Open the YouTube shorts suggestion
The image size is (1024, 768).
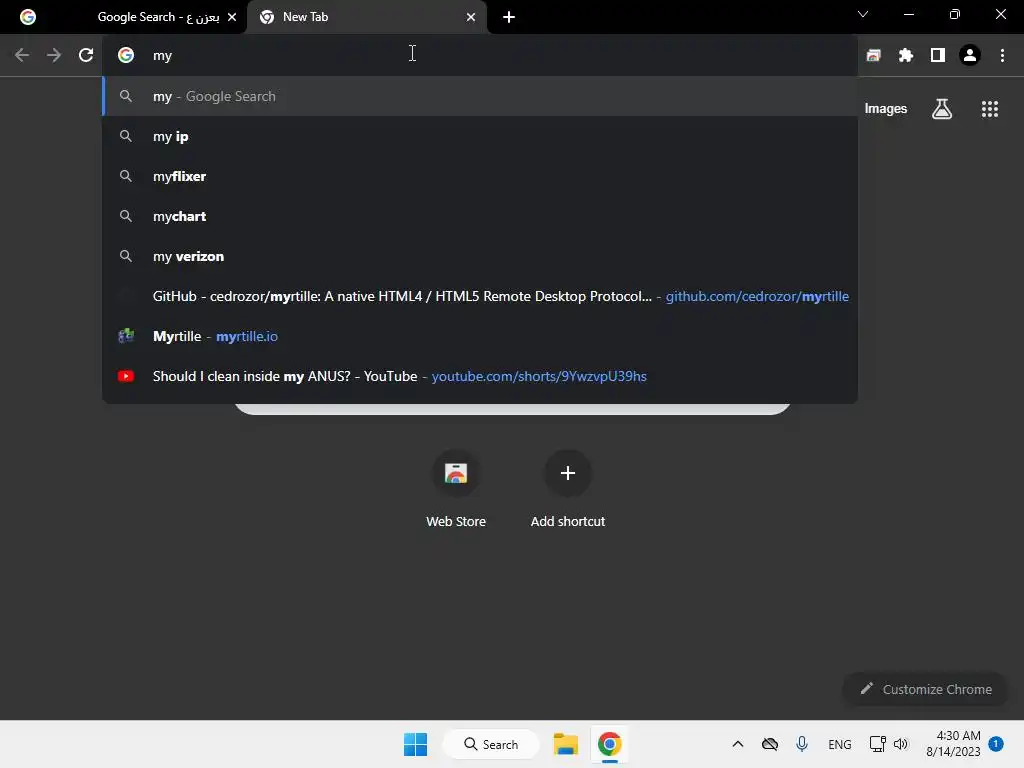(481, 376)
